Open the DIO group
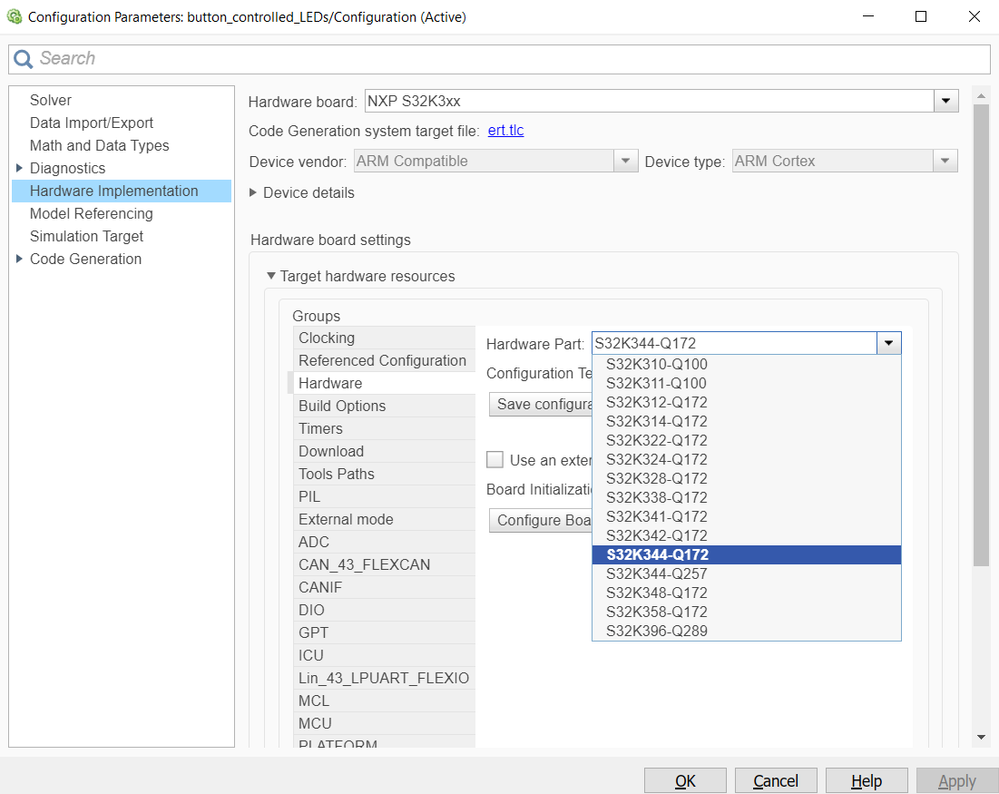 coord(384,610)
